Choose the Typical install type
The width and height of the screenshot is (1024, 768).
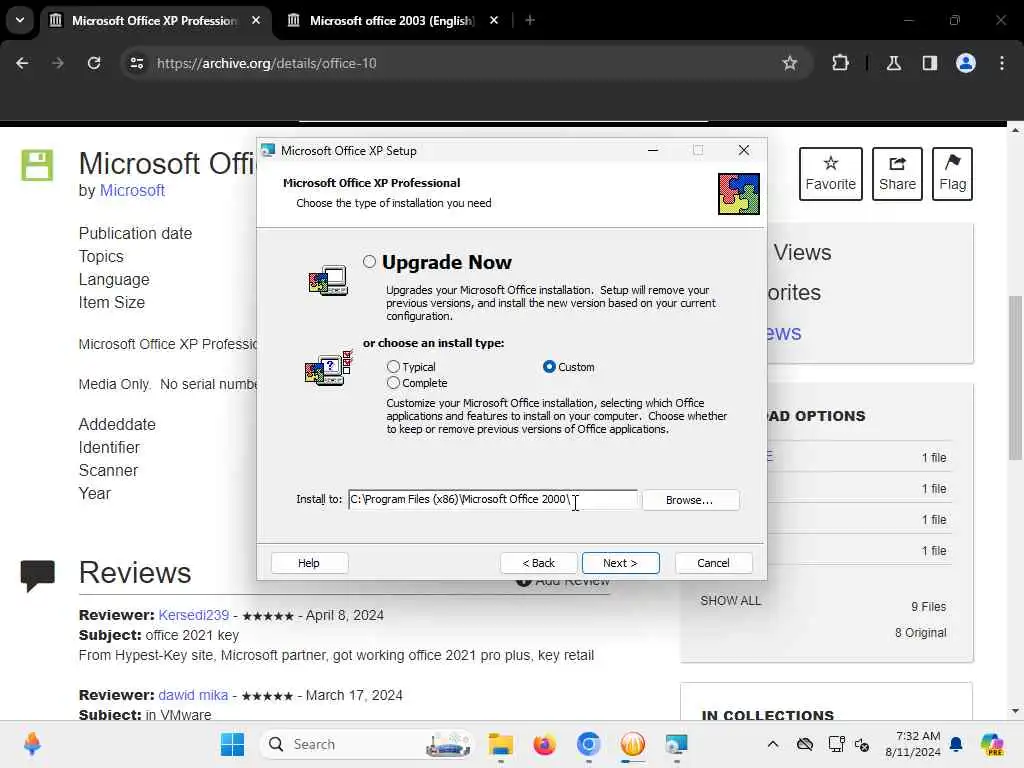(393, 366)
